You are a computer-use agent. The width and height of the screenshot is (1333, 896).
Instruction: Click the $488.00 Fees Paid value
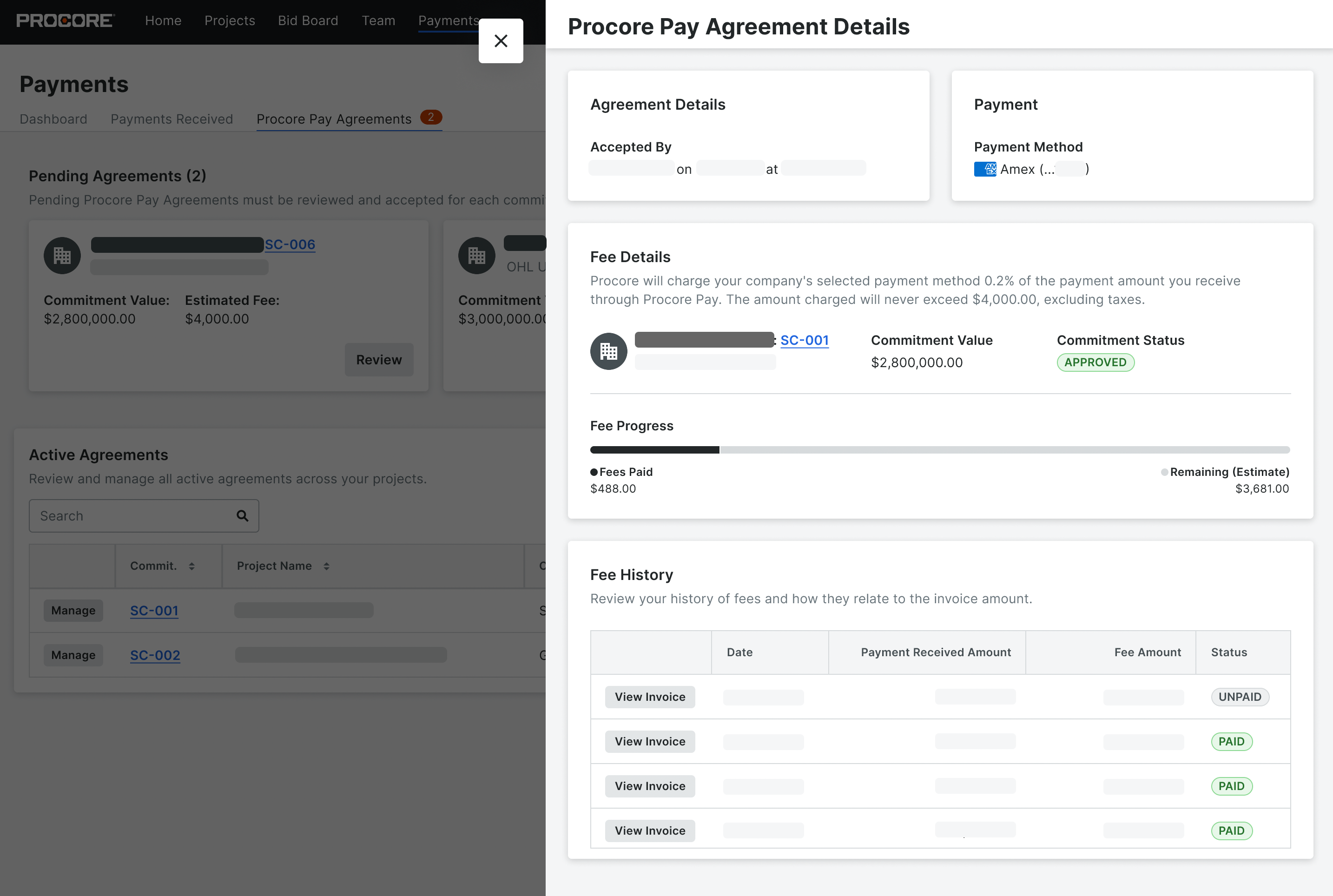(613, 488)
